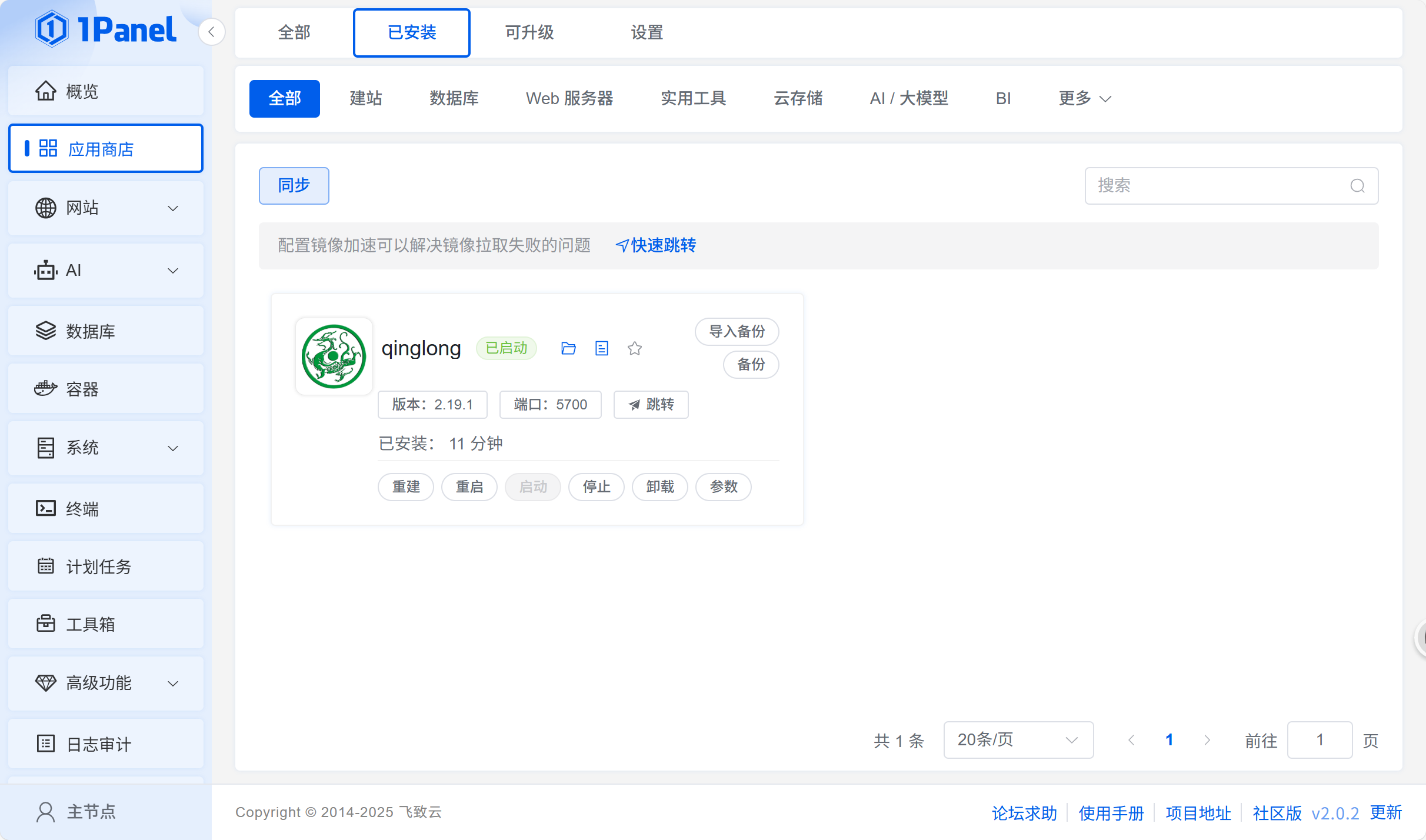The height and width of the screenshot is (840, 1426).
Task: Open the 容器 containers page
Action: click(106, 389)
